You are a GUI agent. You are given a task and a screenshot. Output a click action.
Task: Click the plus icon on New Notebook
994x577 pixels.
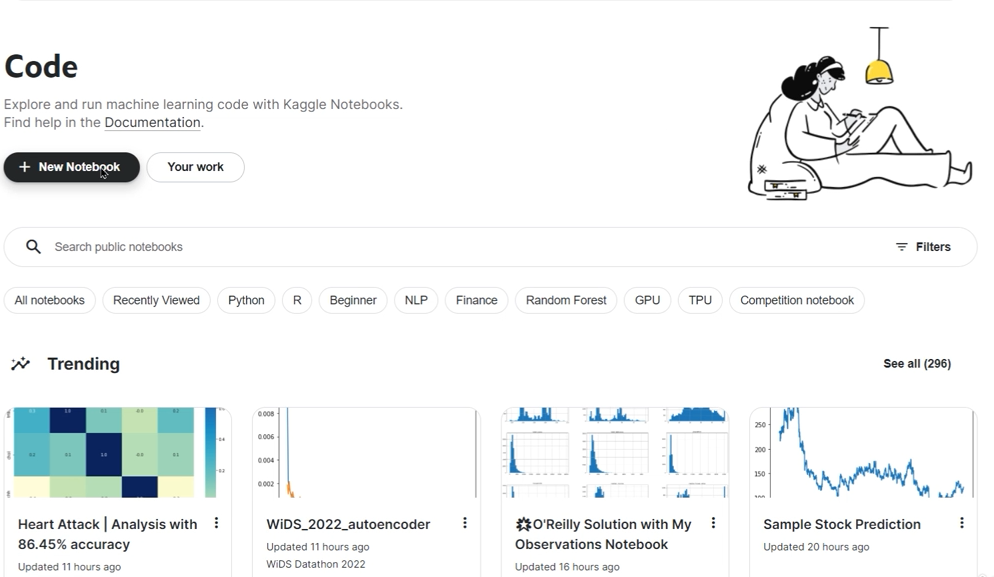(x=25, y=167)
